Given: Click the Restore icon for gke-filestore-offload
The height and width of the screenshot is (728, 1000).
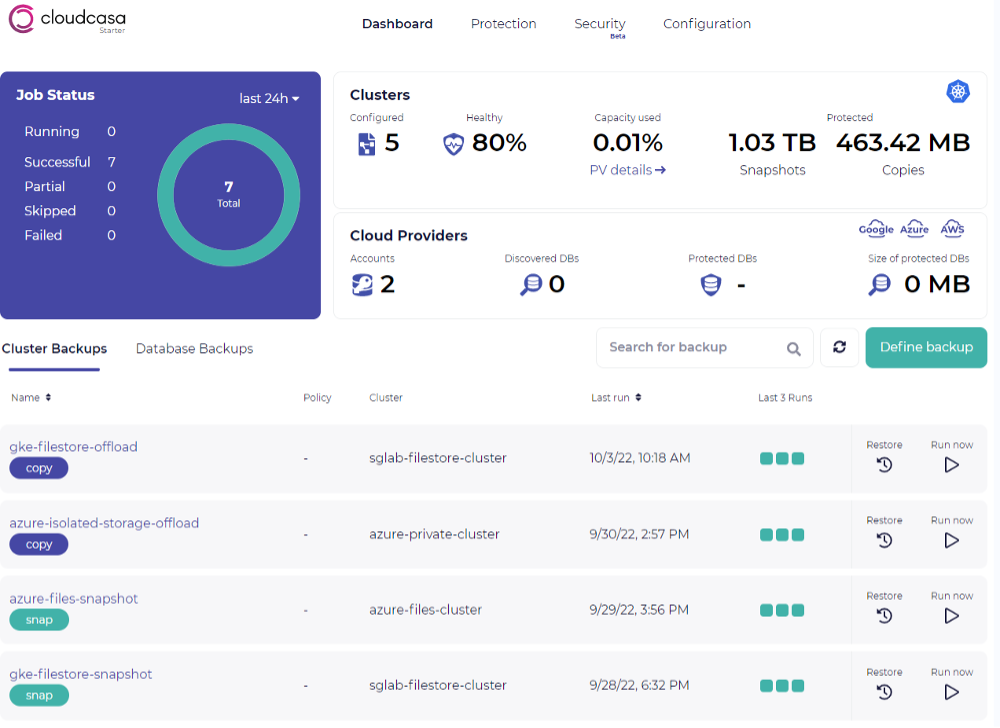Looking at the screenshot, I should click(x=884, y=464).
